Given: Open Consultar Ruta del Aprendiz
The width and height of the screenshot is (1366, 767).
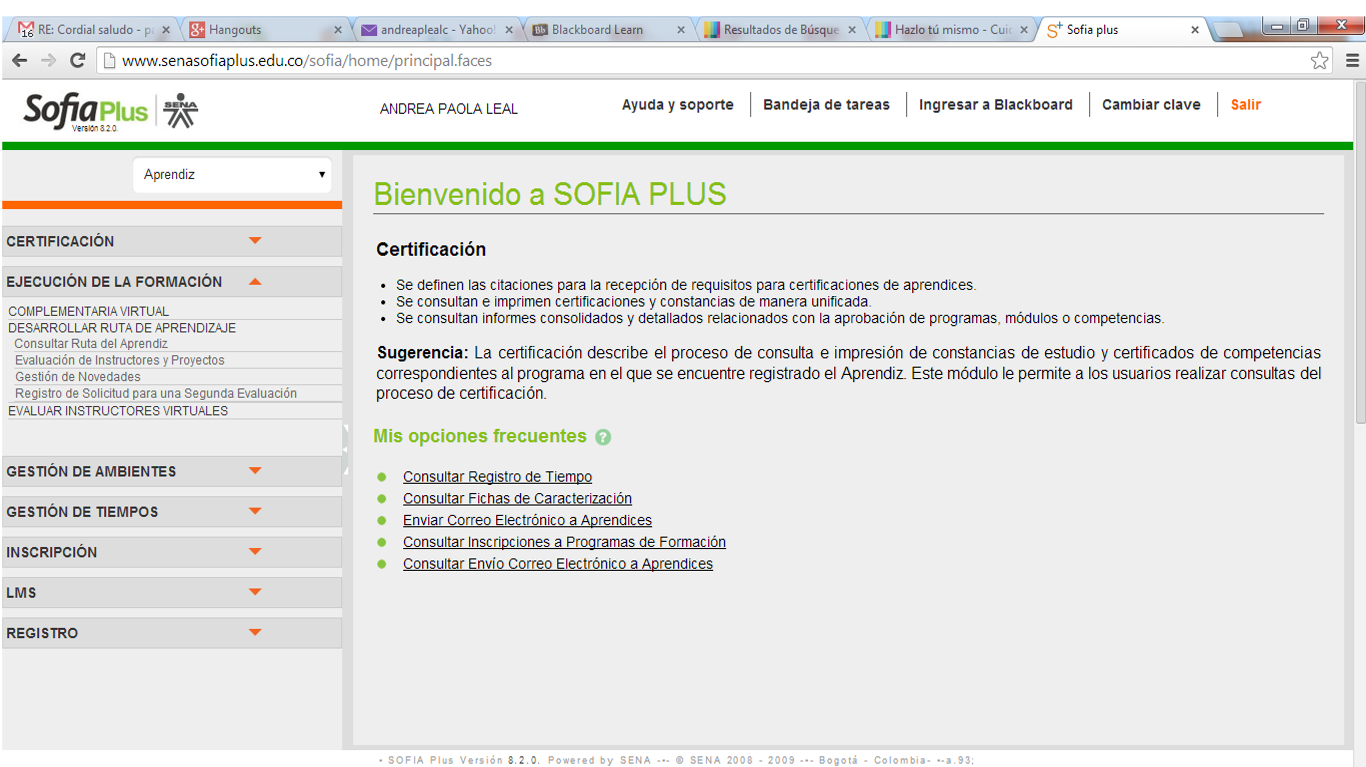Looking at the screenshot, I should pos(91,344).
